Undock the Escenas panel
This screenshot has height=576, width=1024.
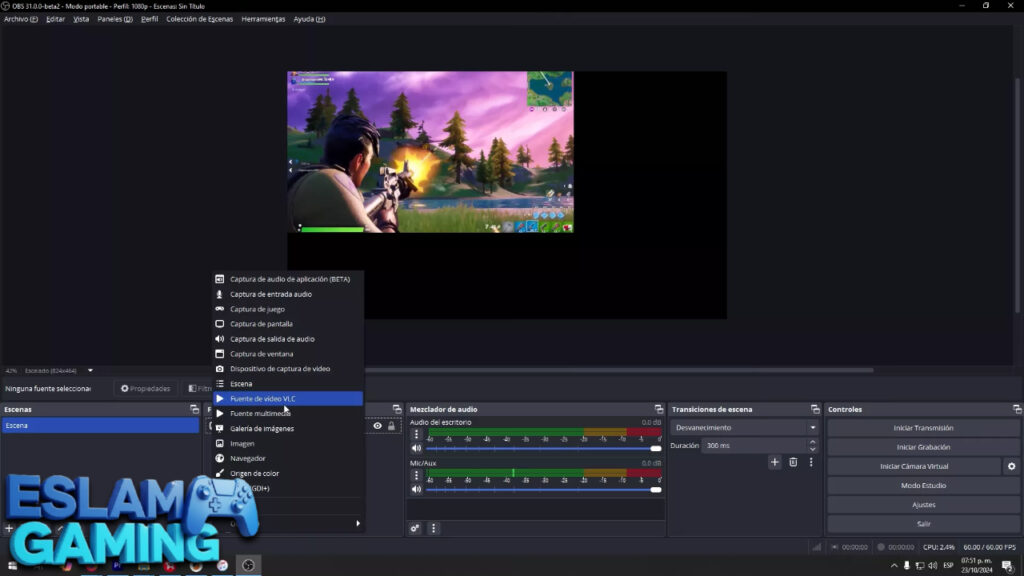pyautogui.click(x=194, y=409)
